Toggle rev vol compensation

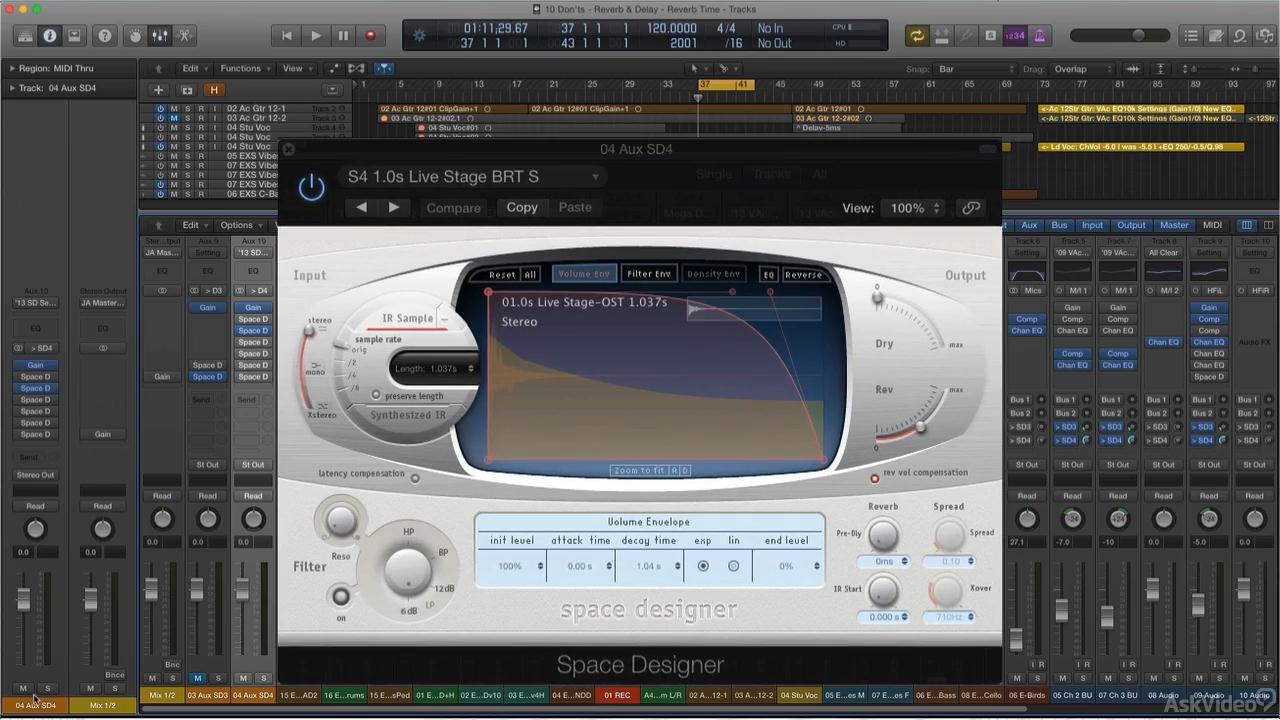tap(875, 478)
